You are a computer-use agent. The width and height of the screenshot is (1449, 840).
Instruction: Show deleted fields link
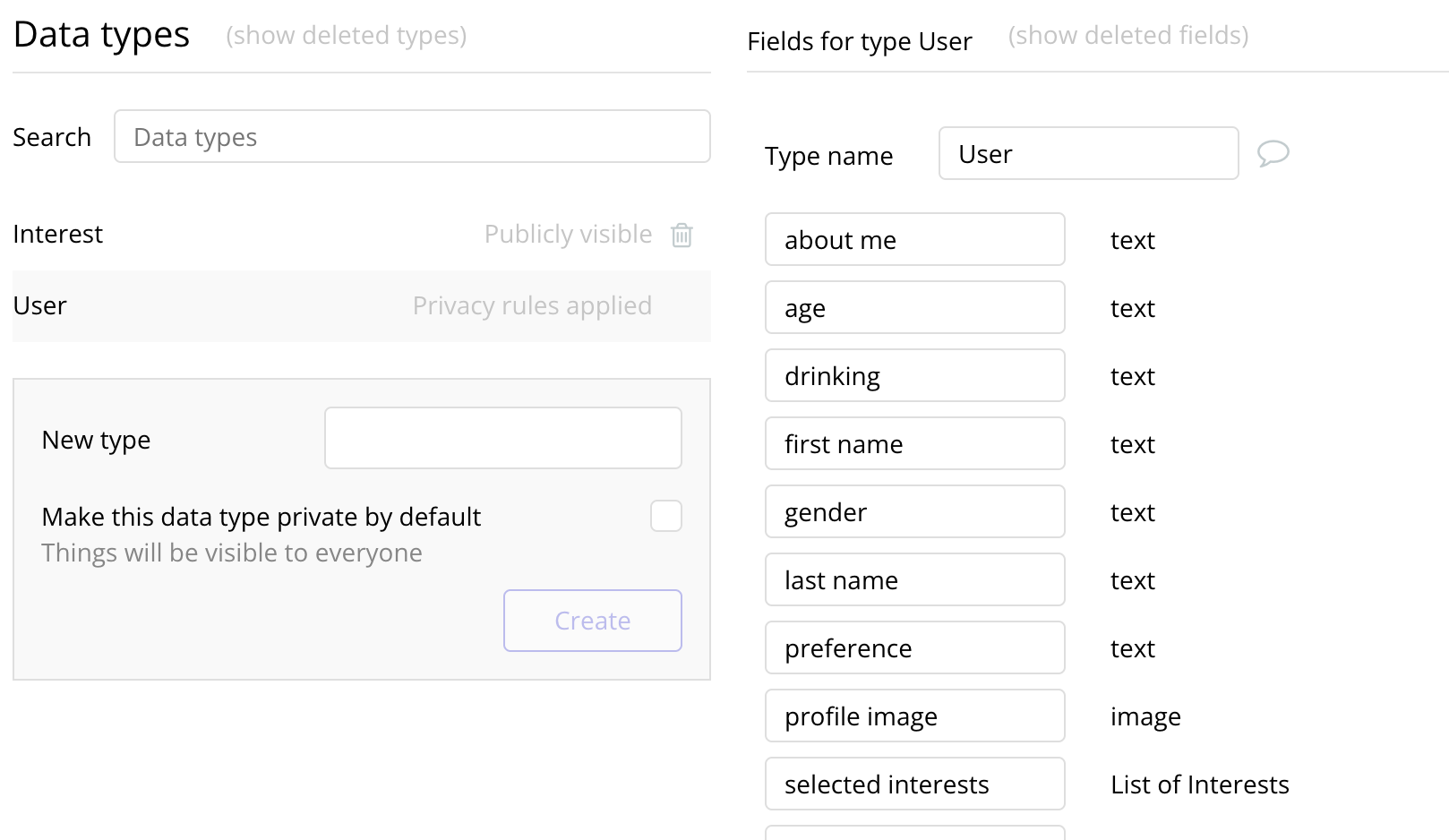tap(1127, 35)
